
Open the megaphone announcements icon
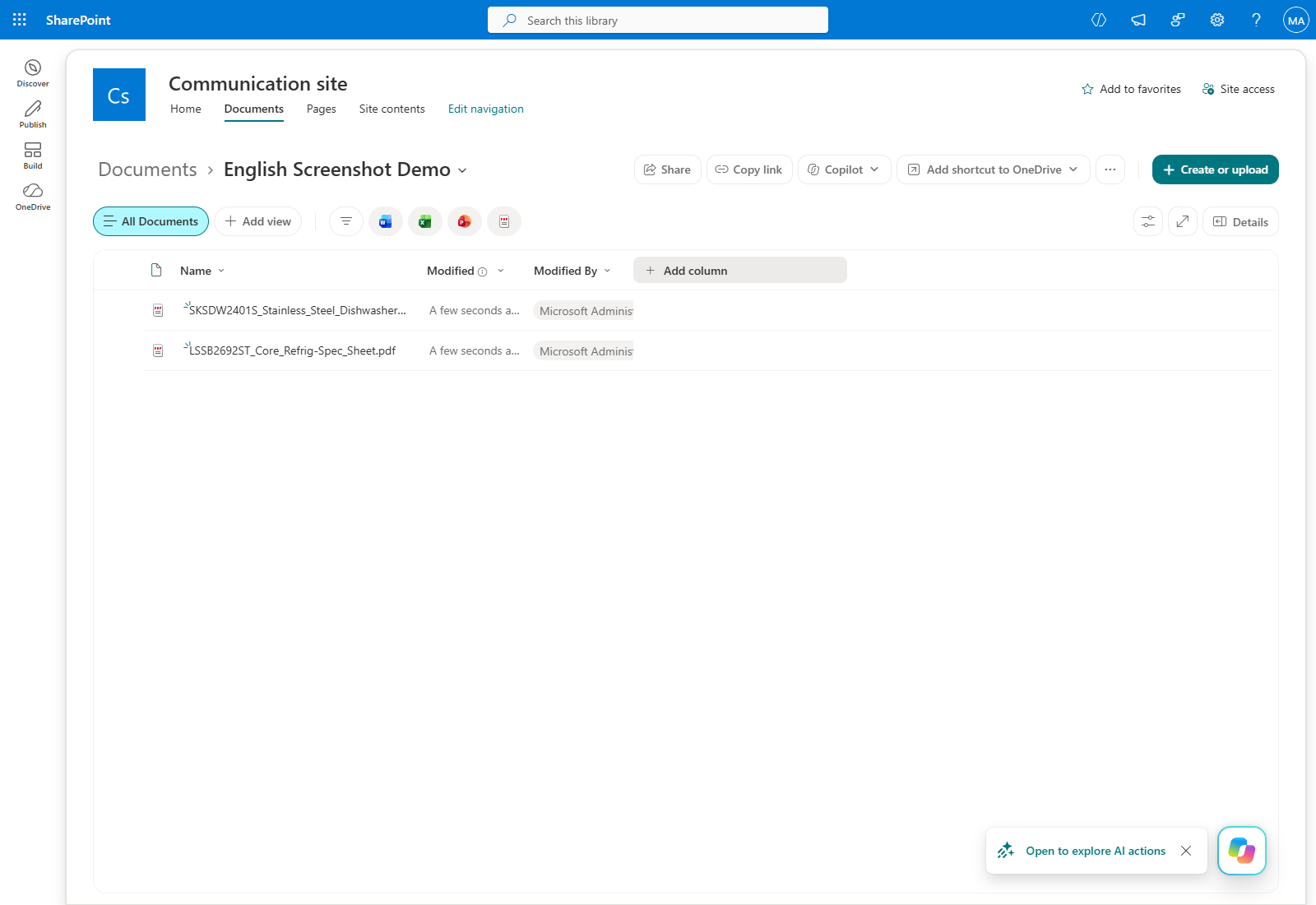coord(1138,20)
